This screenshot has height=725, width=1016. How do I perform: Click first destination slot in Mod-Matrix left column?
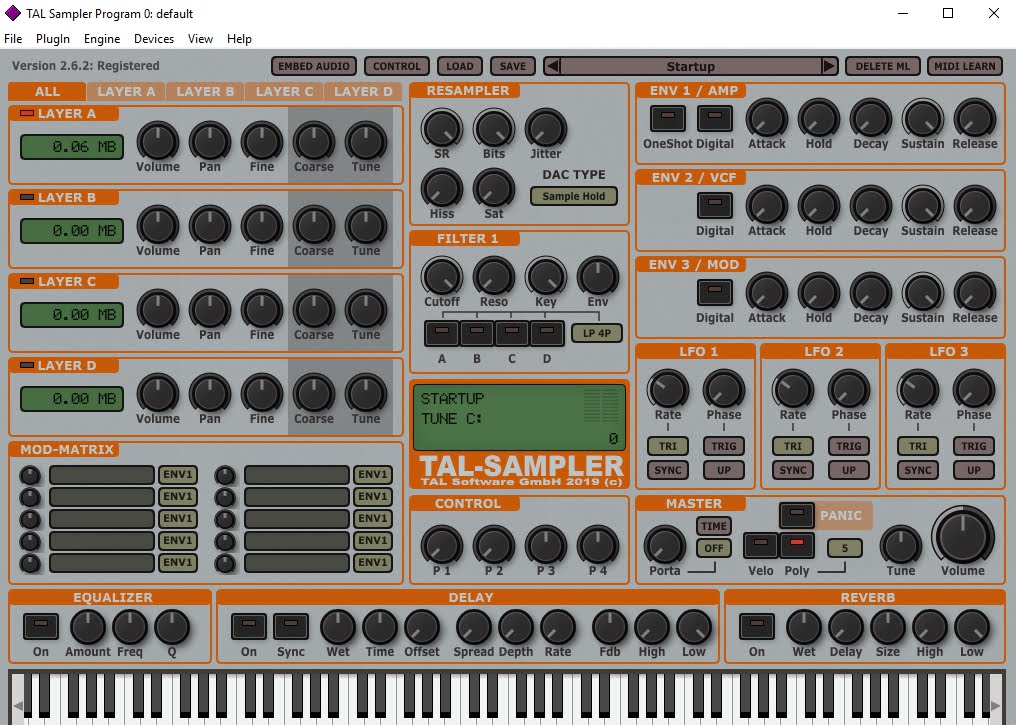click(102, 475)
